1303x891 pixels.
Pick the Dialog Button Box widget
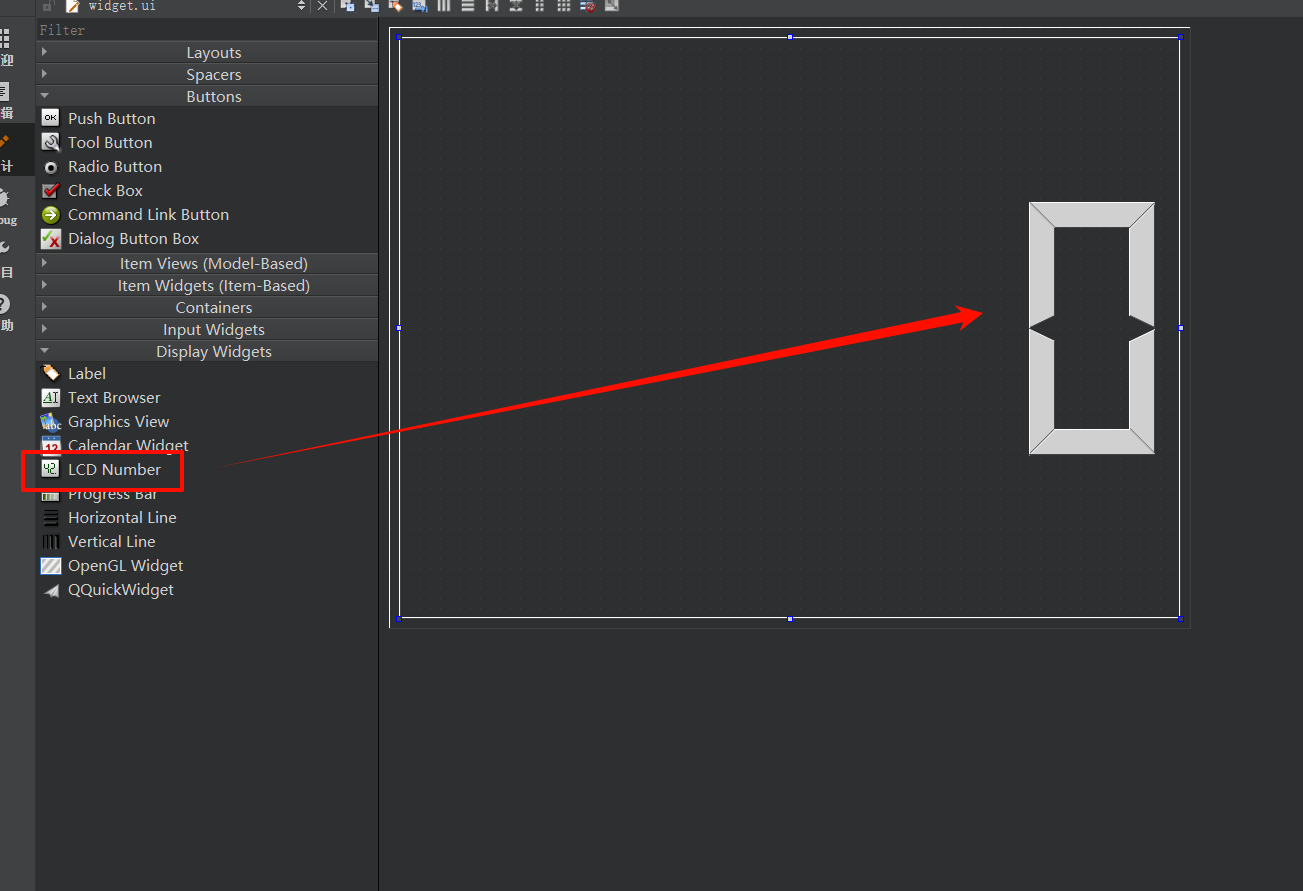[133, 239]
